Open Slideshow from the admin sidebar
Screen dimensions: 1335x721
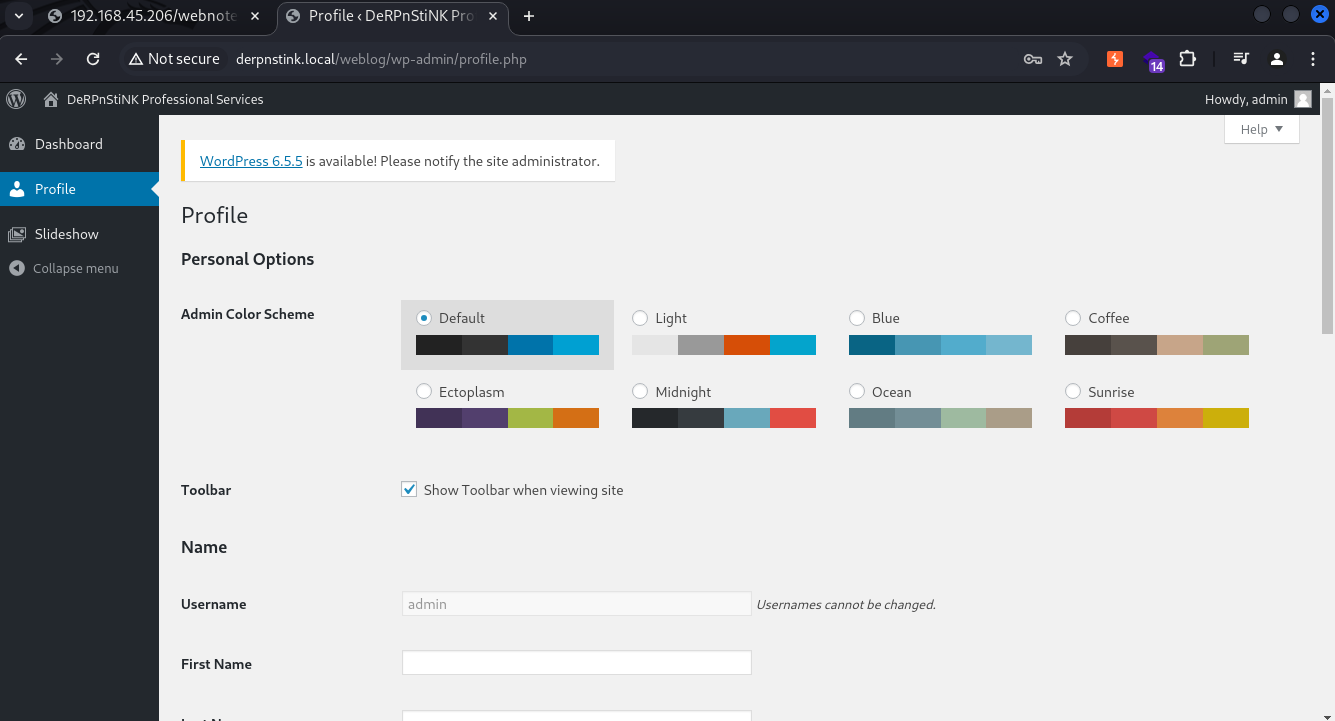[79, 234]
